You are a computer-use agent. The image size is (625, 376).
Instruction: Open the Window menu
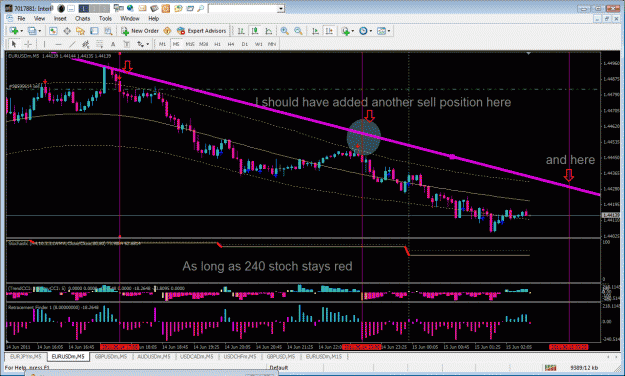pyautogui.click(x=130, y=18)
